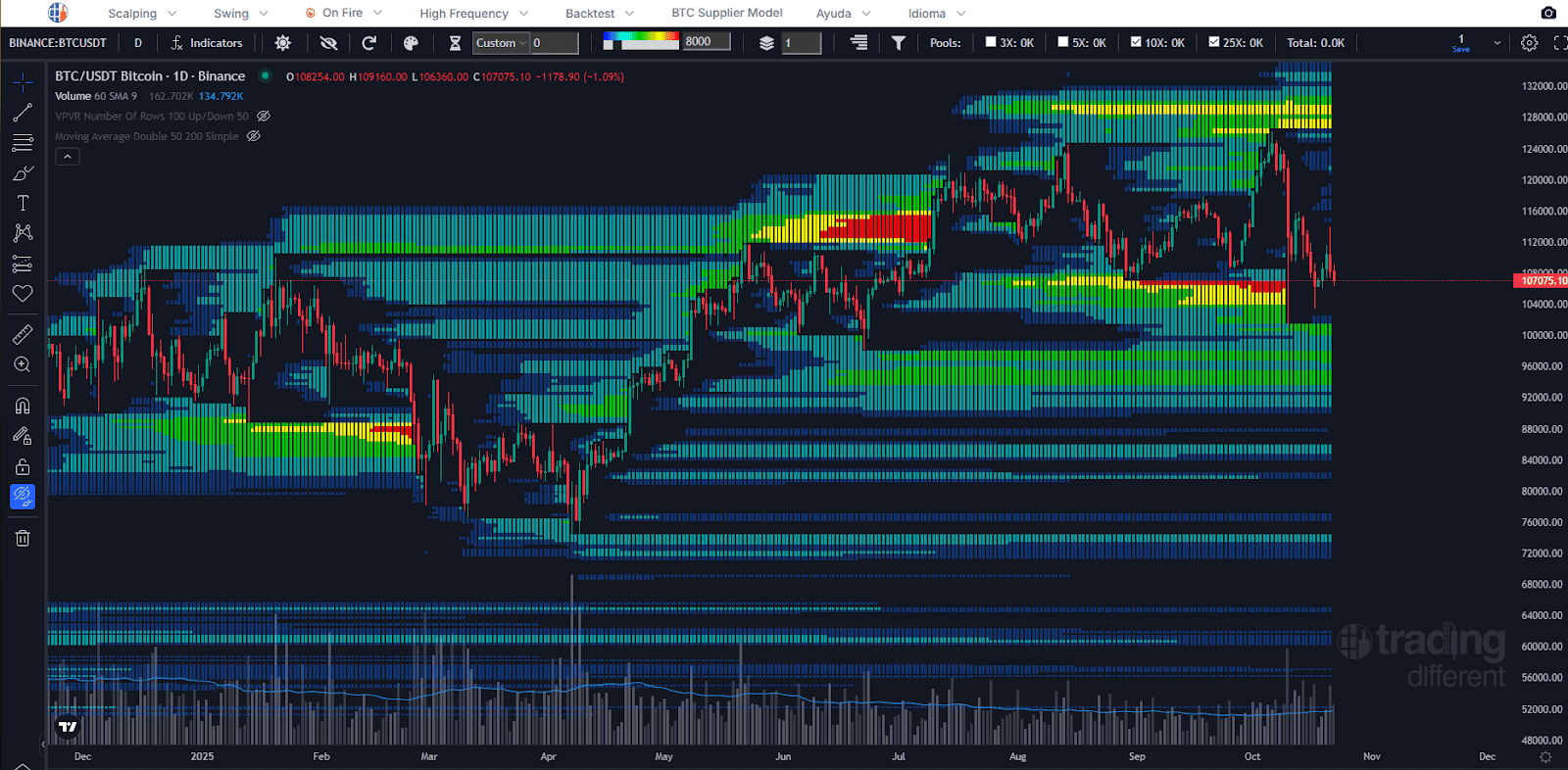Check the 3X pools checkbox
This screenshot has width=1568, height=770.
(991, 42)
